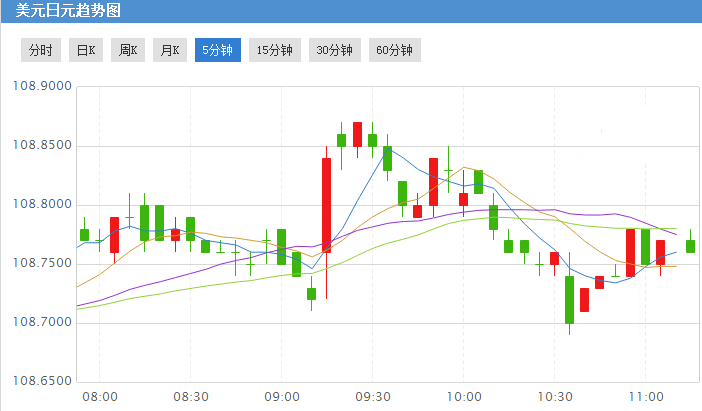Open the 周K weekly chart tab
Viewport: 702px width, 411px height.
point(127,50)
